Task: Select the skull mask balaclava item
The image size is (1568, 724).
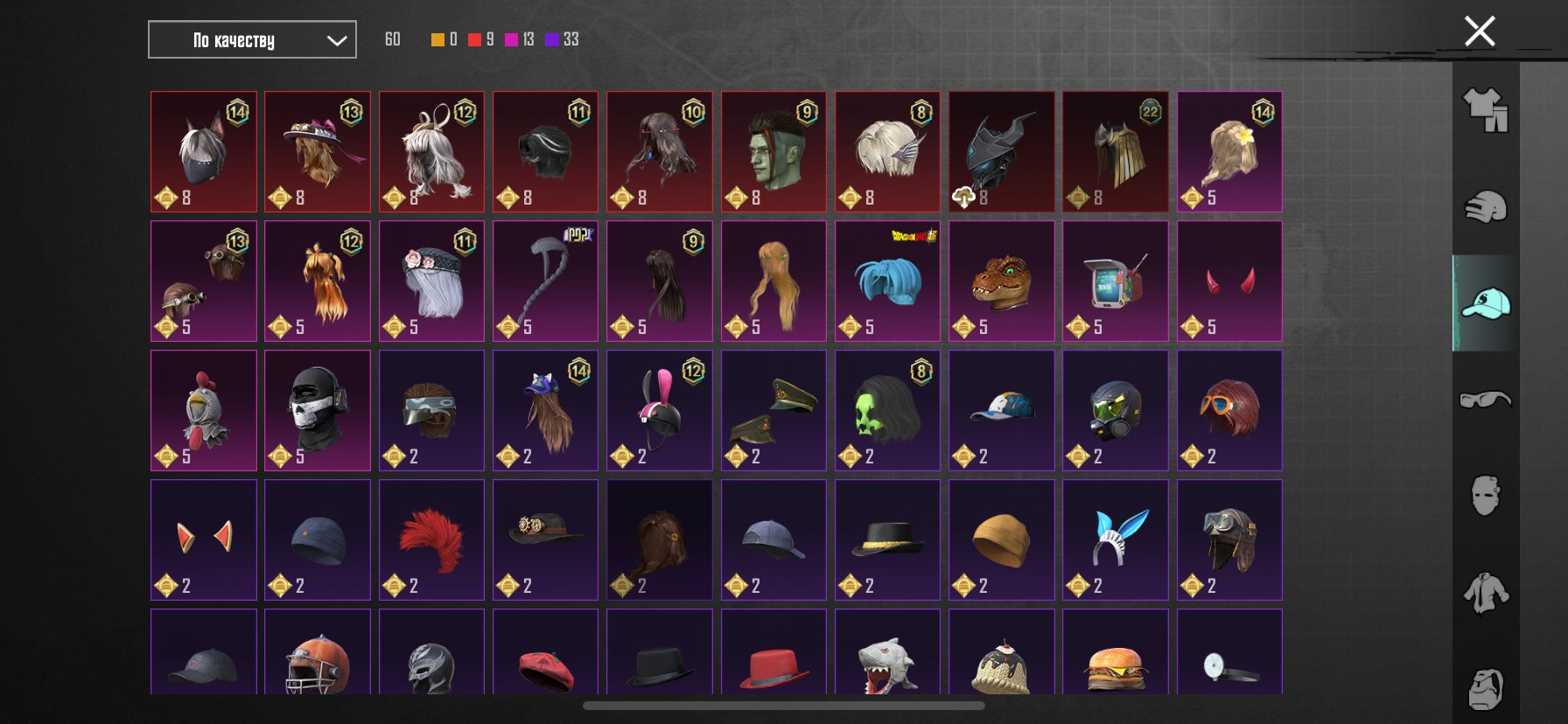Action: coord(318,411)
